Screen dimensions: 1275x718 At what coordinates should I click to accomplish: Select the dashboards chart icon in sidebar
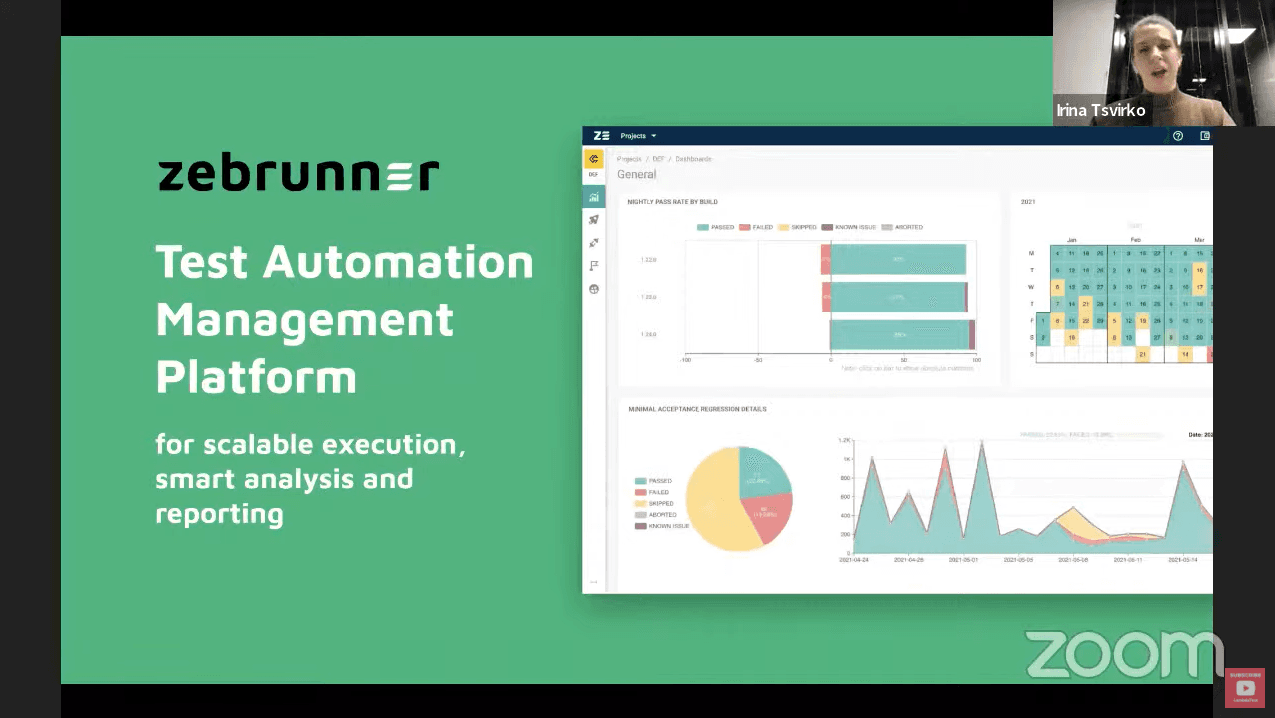coord(593,197)
